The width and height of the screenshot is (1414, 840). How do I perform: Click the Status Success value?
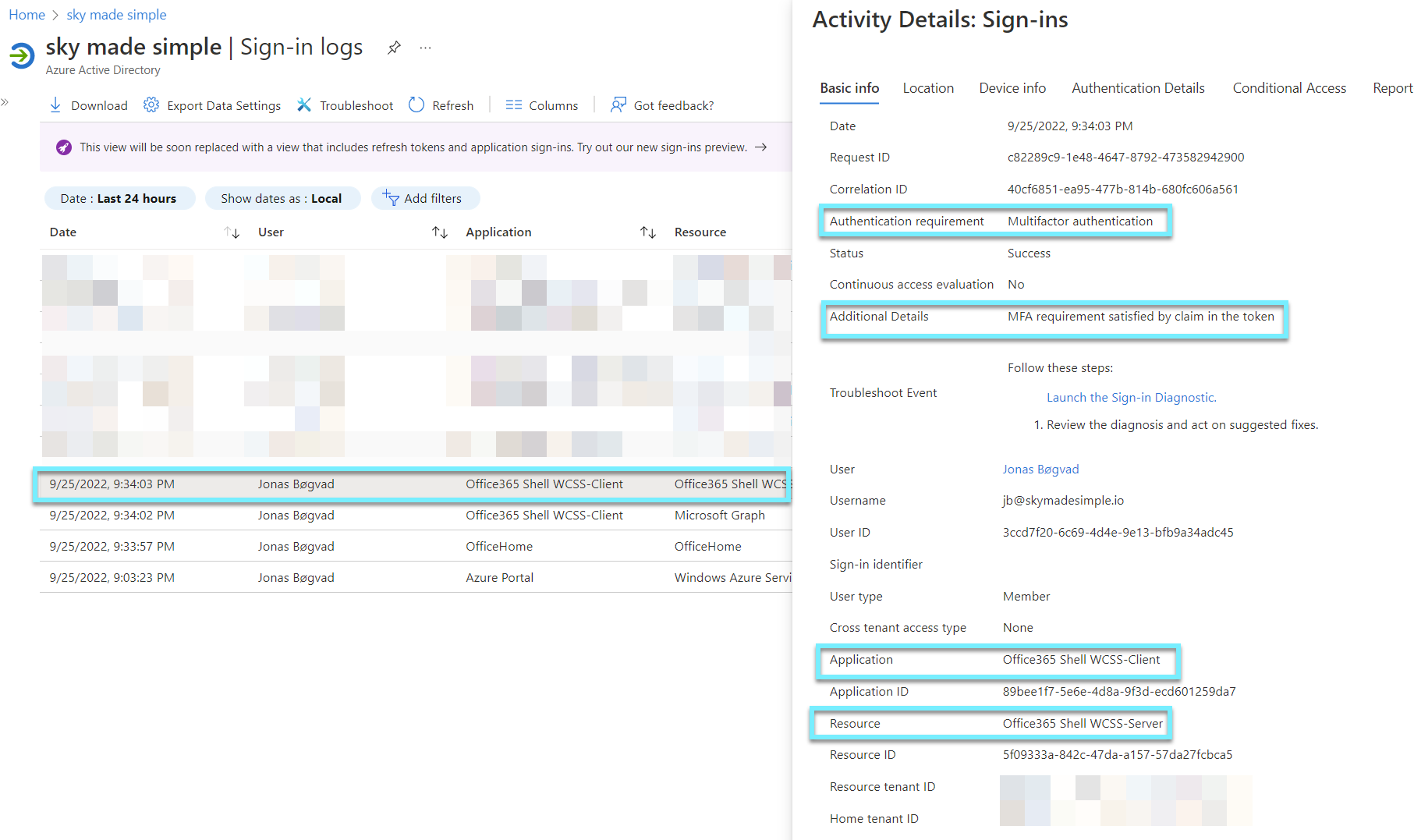point(1029,253)
